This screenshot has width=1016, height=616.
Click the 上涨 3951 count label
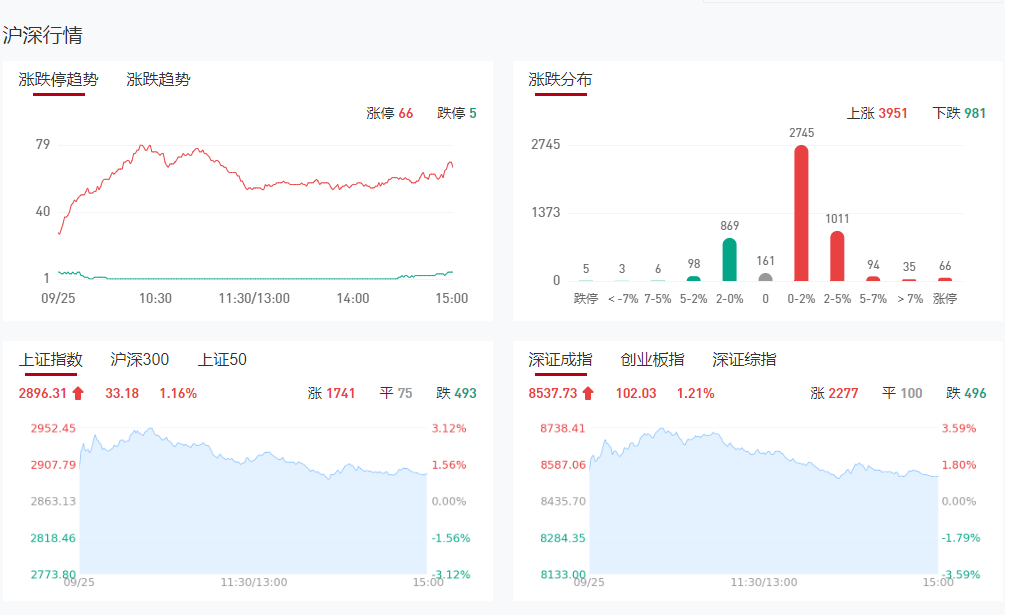coord(877,114)
